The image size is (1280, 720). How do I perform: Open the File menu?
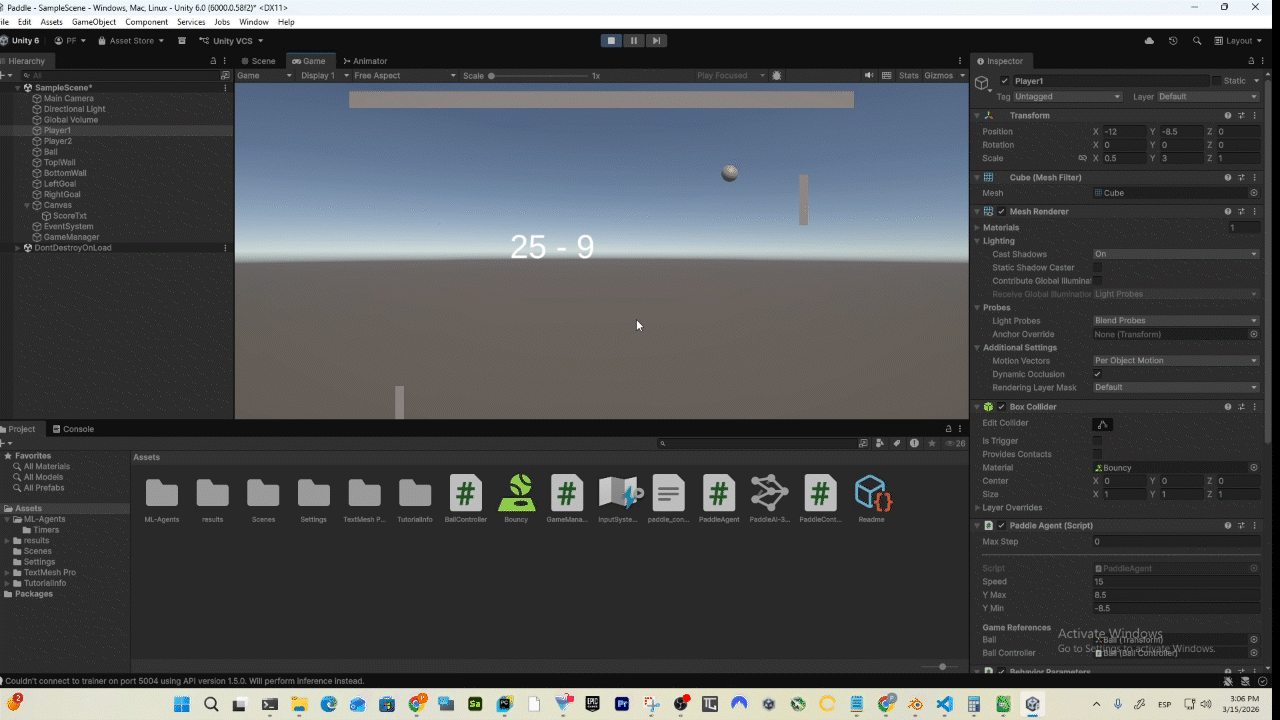pos(3,22)
